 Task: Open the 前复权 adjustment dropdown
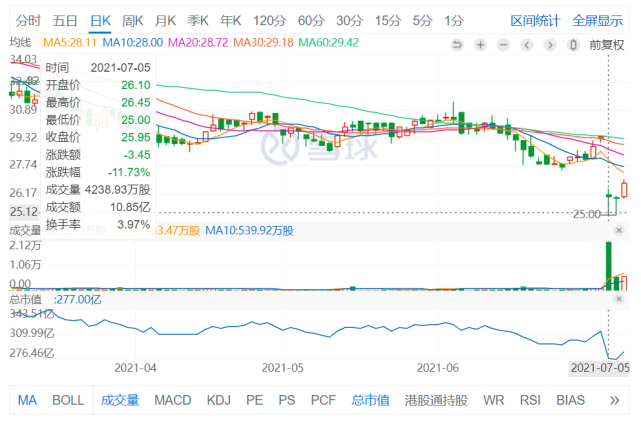tap(607, 45)
